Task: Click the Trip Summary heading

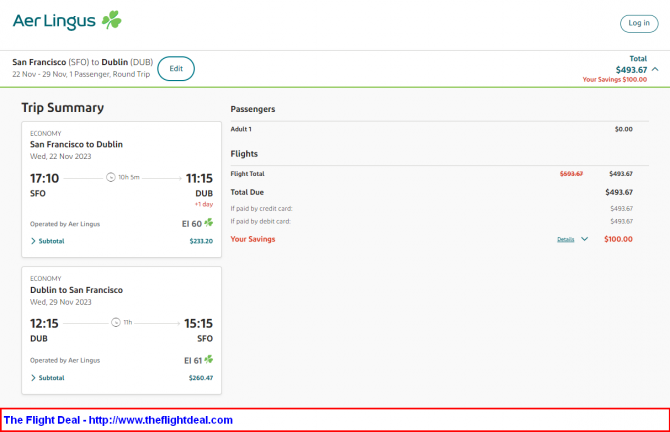Action: tap(63, 108)
